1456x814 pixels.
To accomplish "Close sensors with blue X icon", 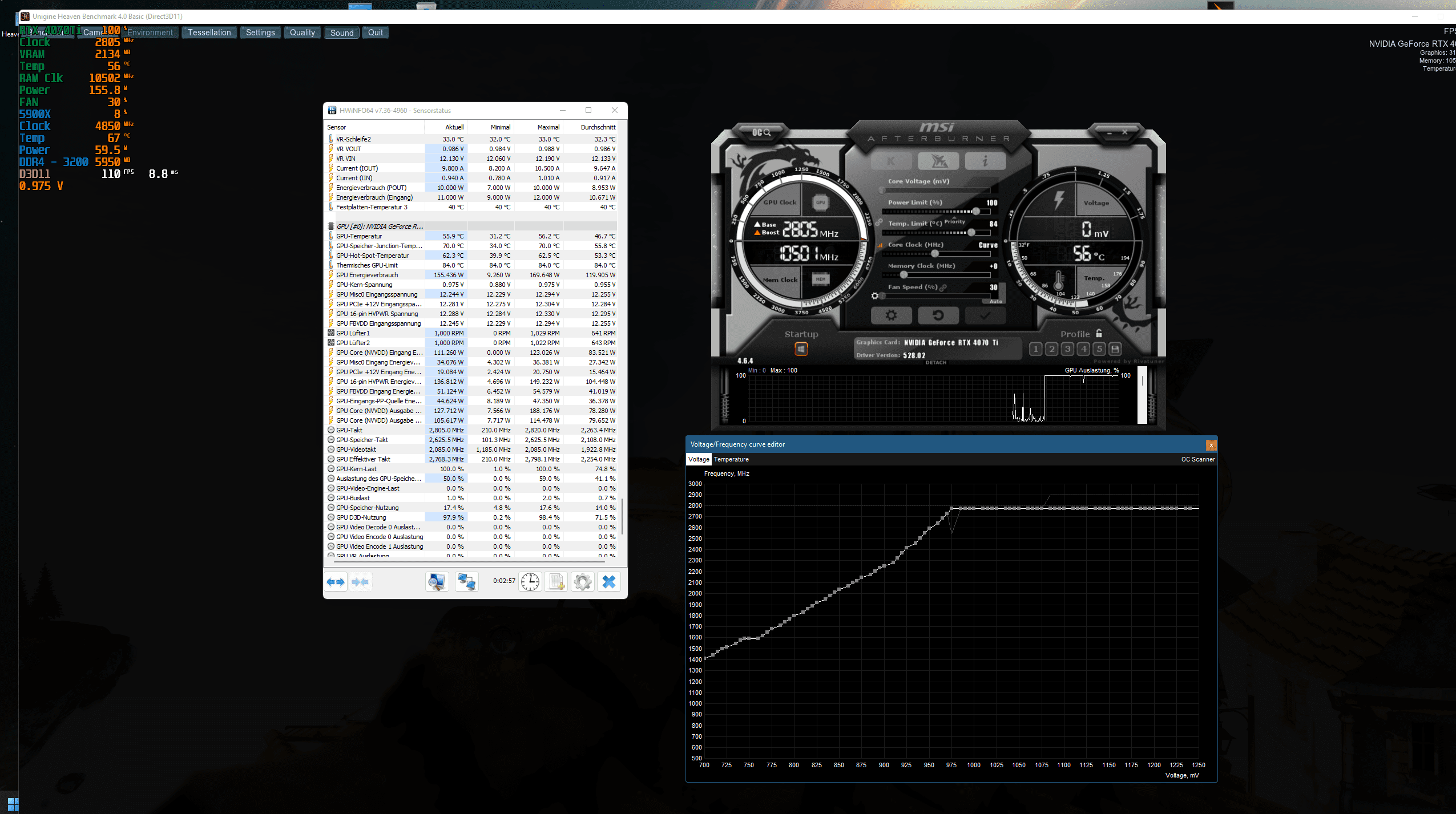I will 609,582.
